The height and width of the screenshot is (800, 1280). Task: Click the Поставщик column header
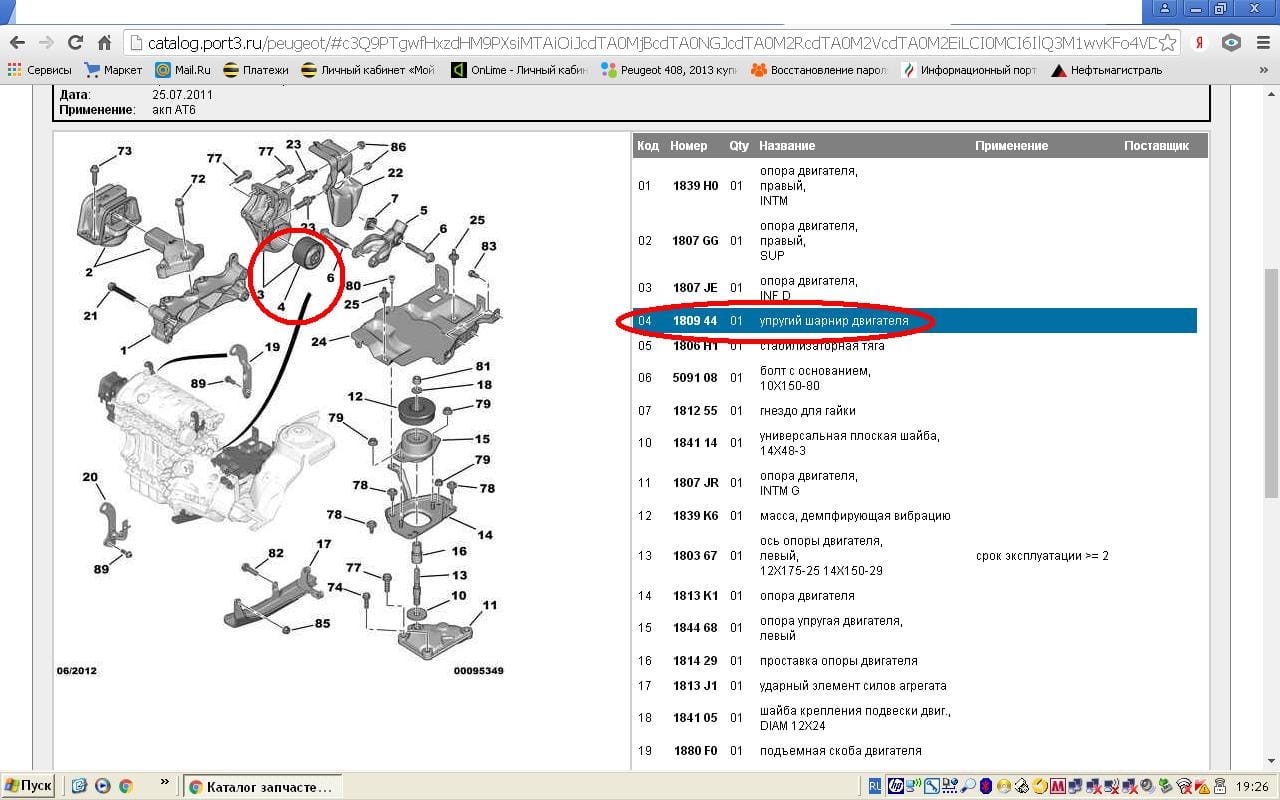[x=1156, y=146]
